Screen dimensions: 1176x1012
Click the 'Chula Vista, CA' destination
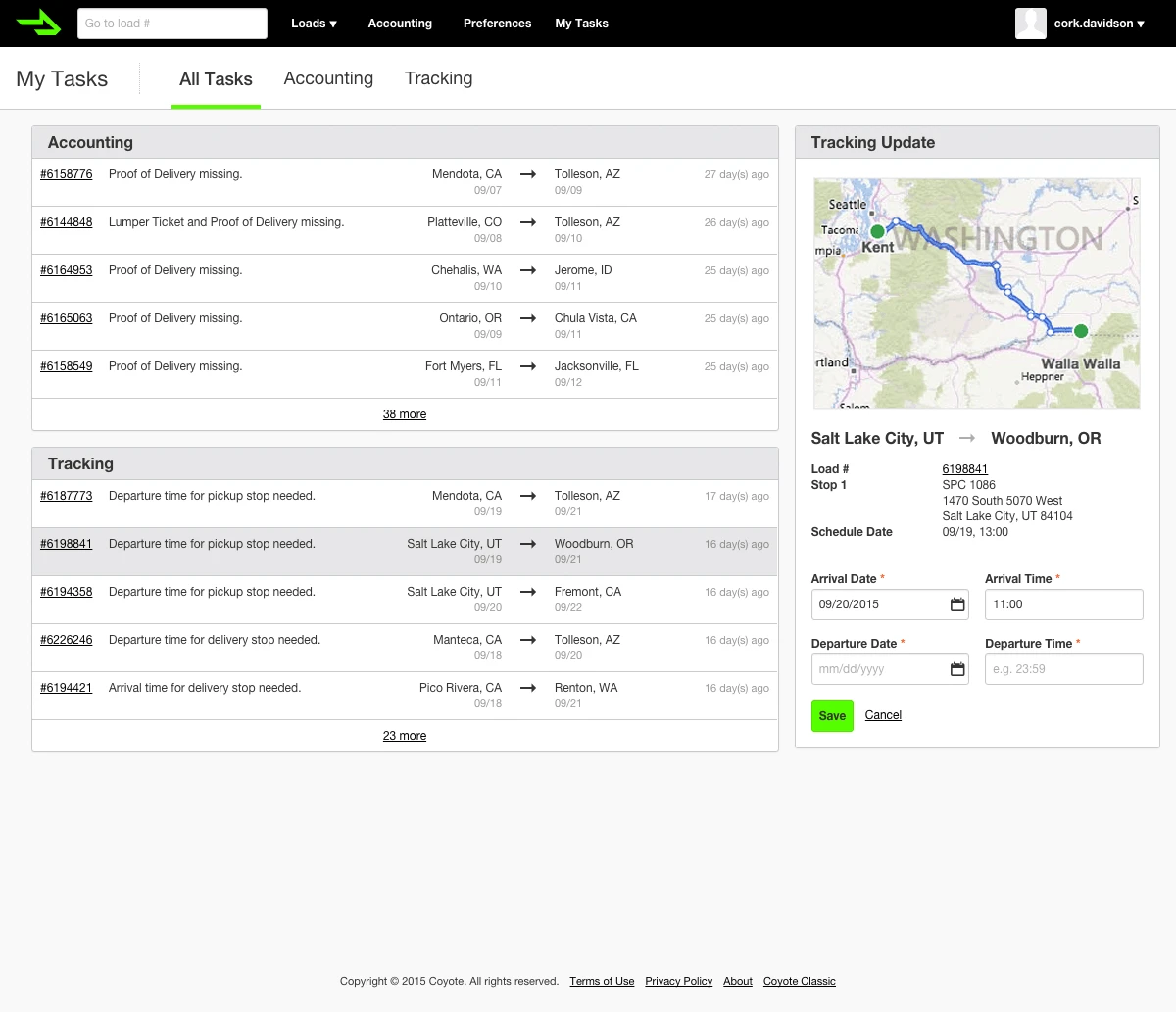pos(596,318)
